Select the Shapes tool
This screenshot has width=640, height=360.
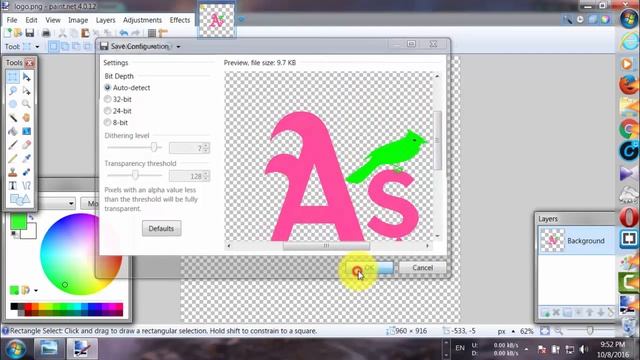tap(20, 199)
